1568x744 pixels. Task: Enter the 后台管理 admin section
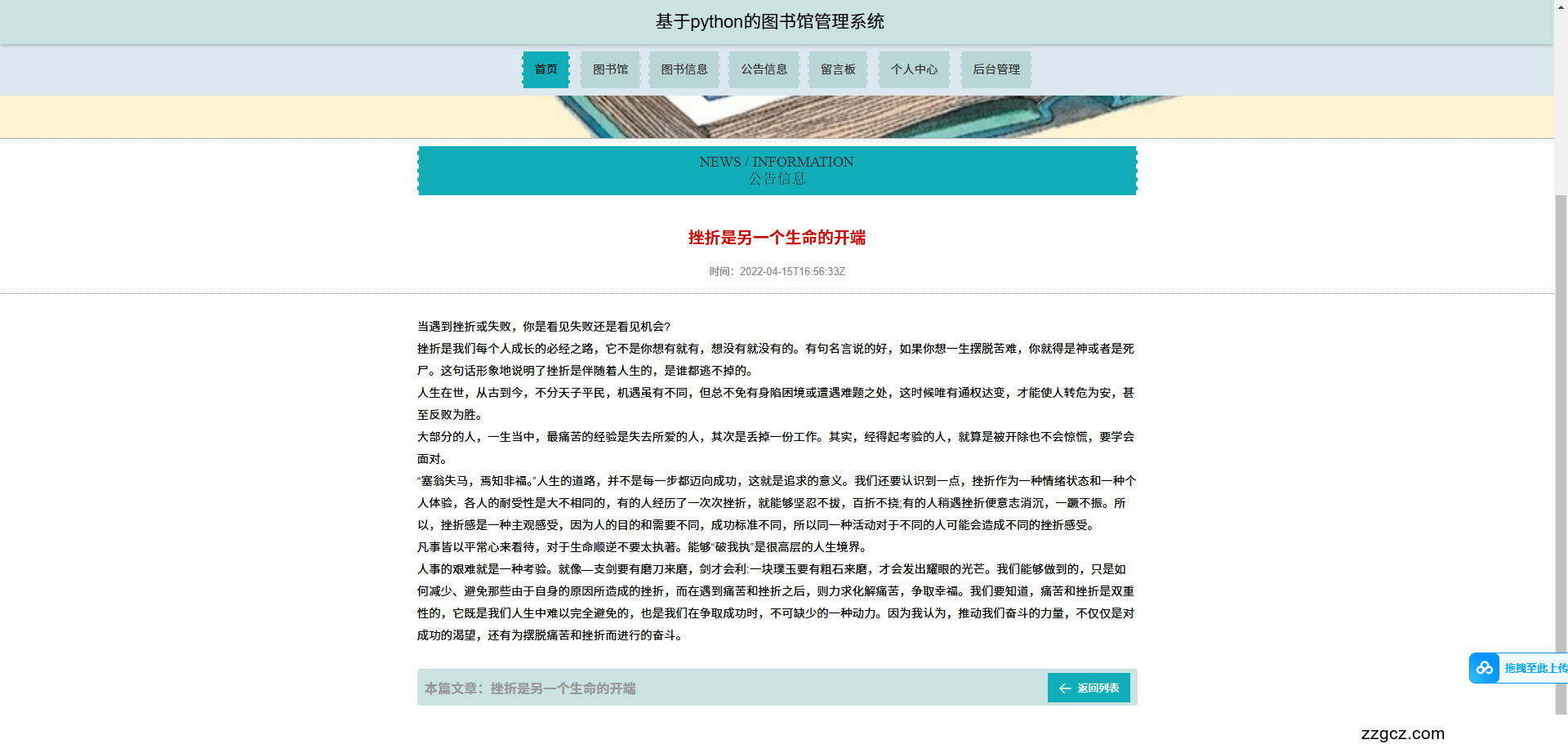coord(996,69)
